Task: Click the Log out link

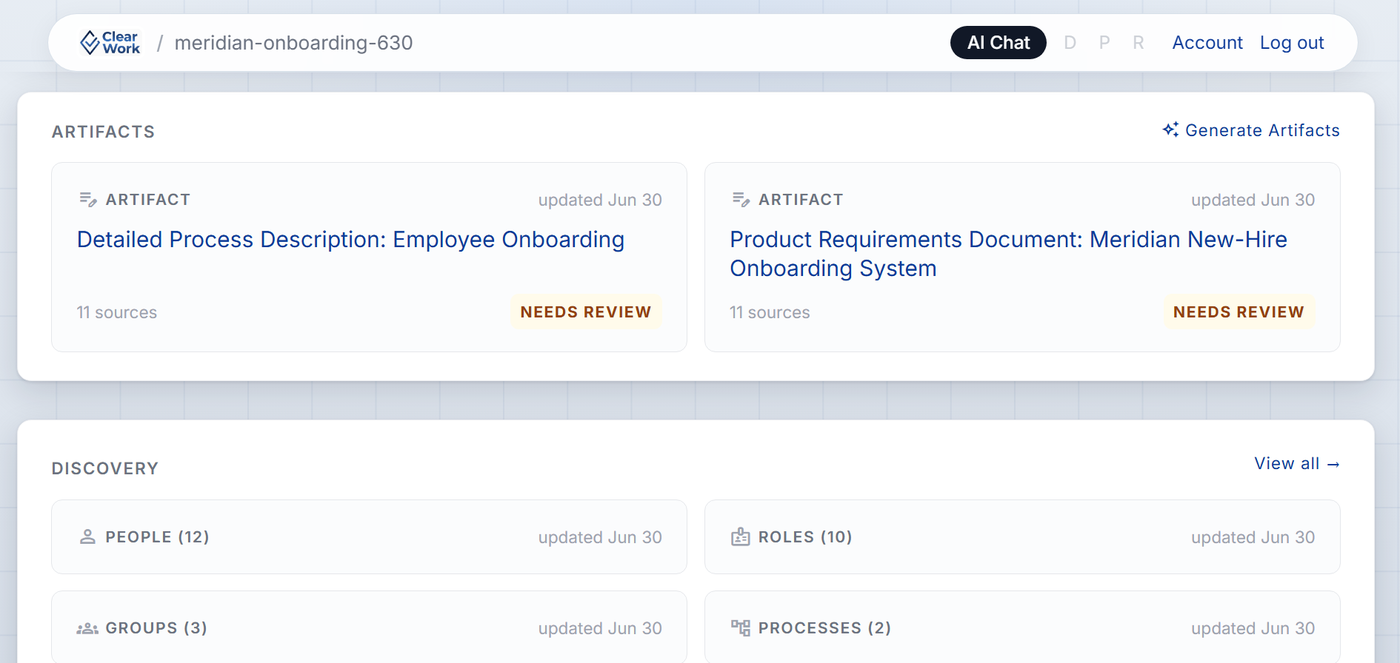Action: [x=1292, y=43]
